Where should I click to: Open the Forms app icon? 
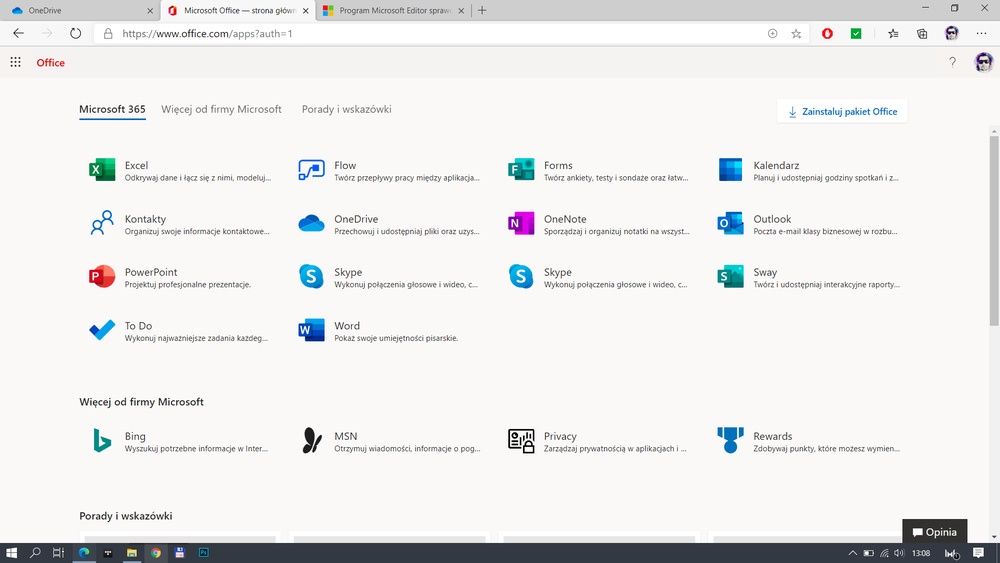[521, 170]
